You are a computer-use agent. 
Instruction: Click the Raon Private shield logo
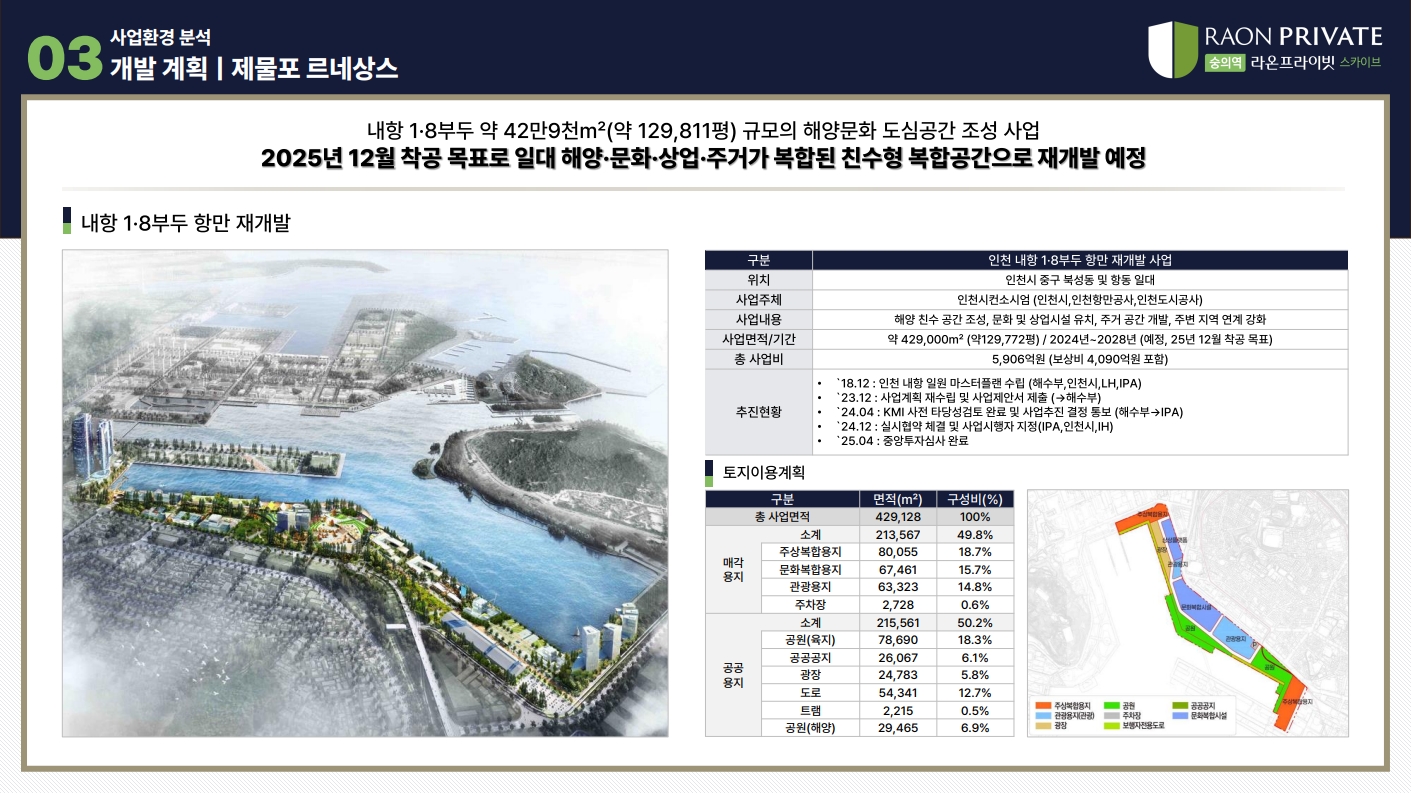coord(1172,49)
